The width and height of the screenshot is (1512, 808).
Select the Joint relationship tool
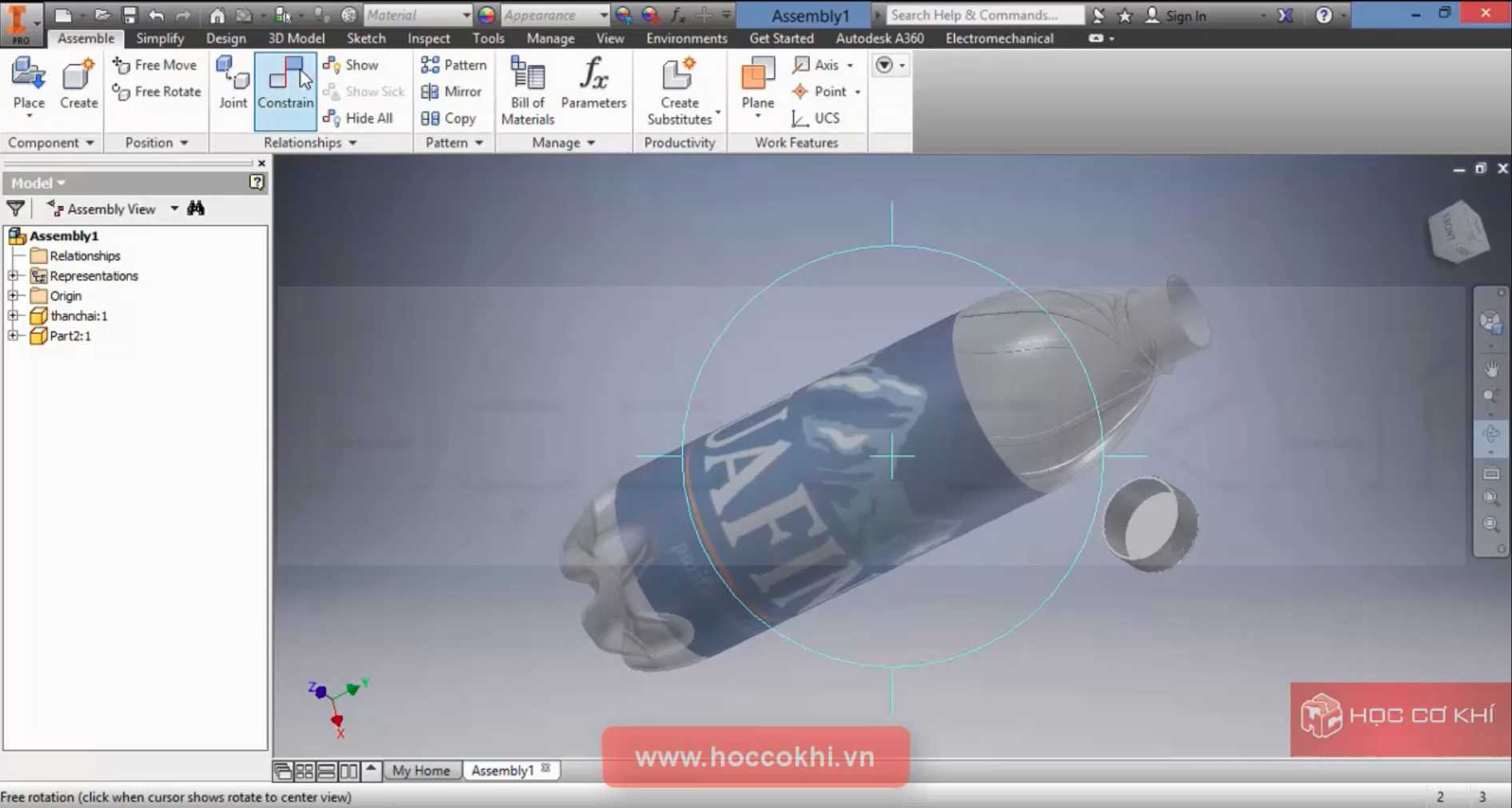click(x=233, y=83)
